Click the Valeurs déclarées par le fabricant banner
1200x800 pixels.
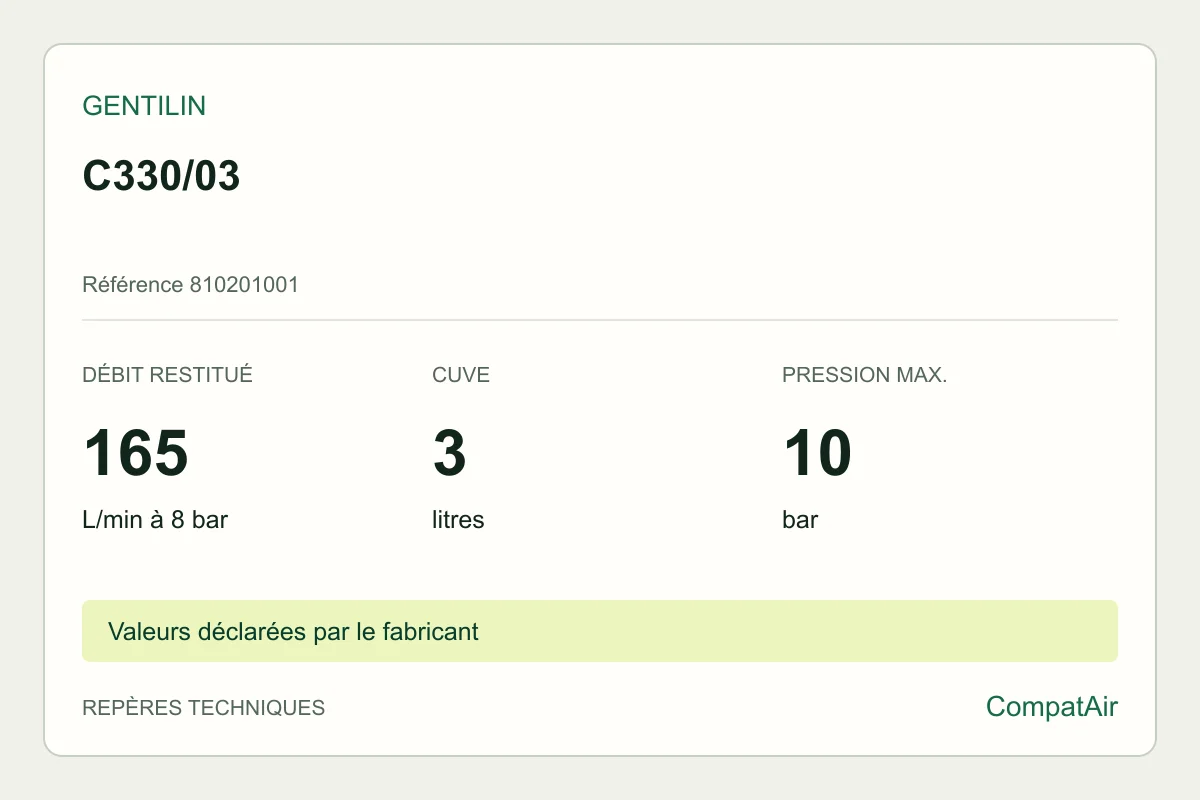pos(600,631)
